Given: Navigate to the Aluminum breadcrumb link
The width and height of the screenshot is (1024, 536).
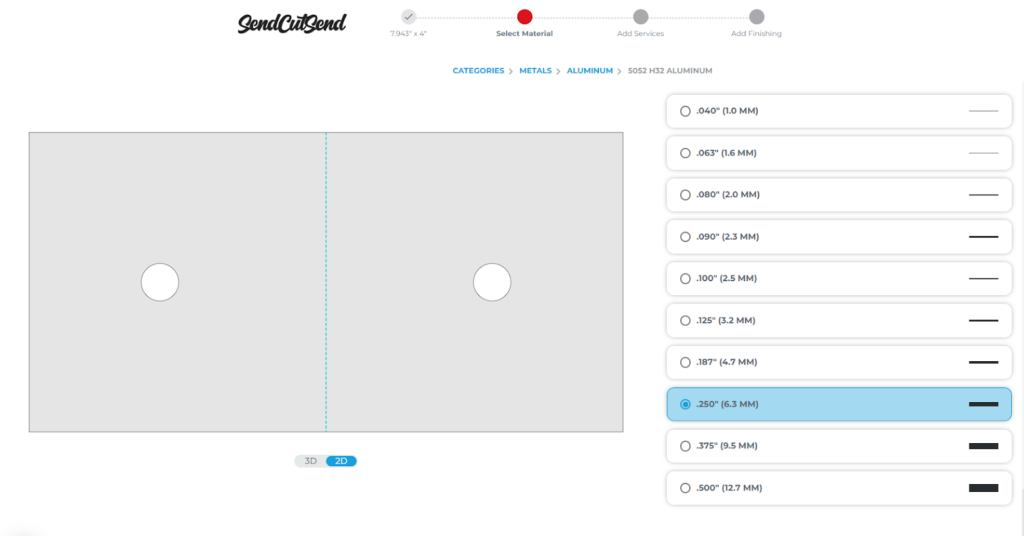Looking at the screenshot, I should tap(589, 71).
